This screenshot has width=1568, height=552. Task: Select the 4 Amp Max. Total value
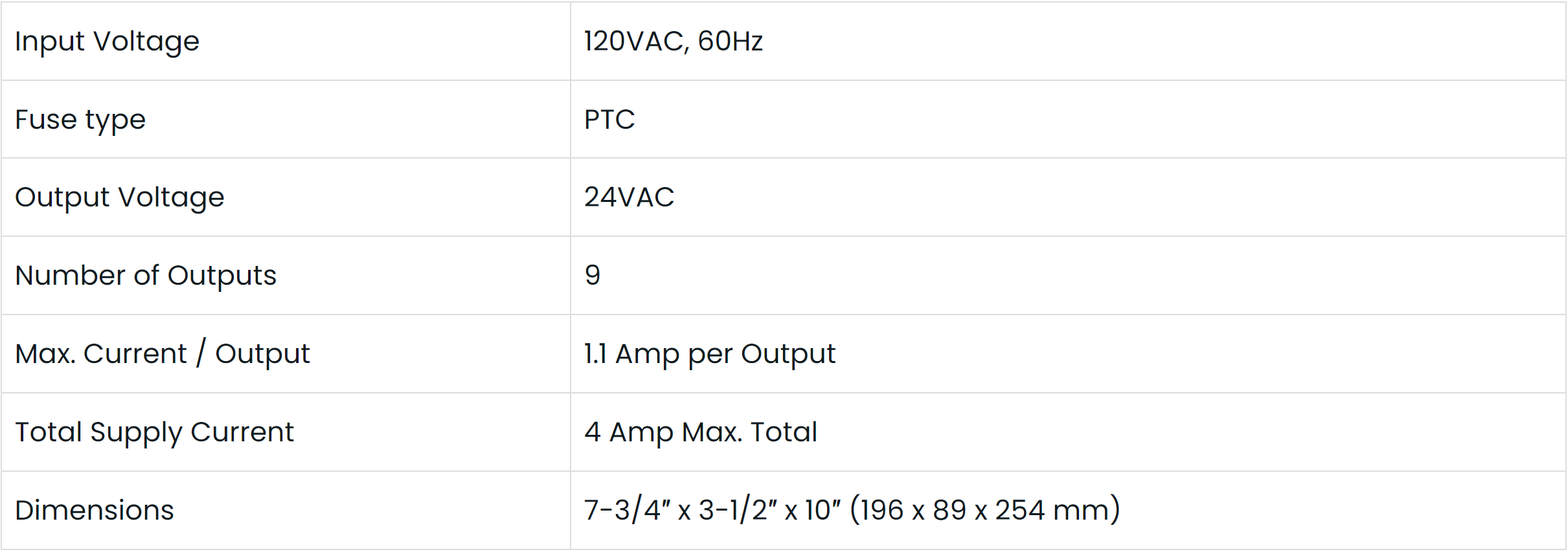(x=700, y=432)
